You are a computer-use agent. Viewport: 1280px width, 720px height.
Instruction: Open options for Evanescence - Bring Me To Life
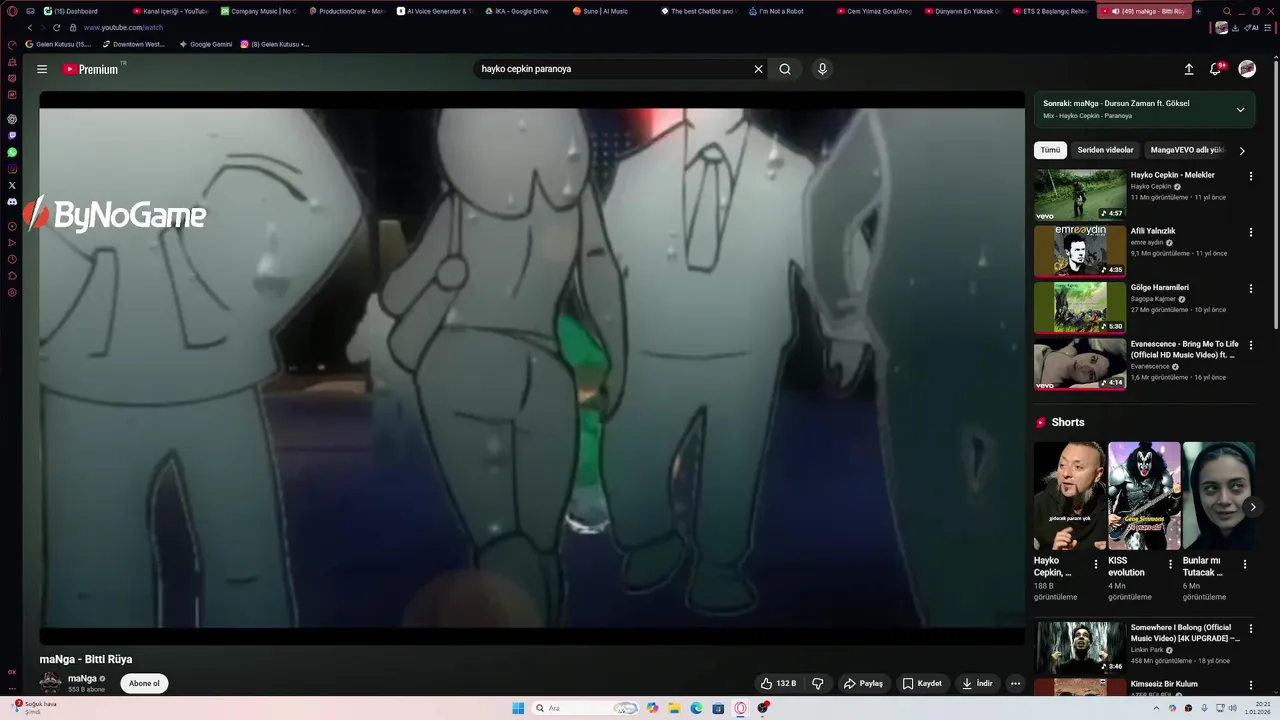tap(1250, 345)
